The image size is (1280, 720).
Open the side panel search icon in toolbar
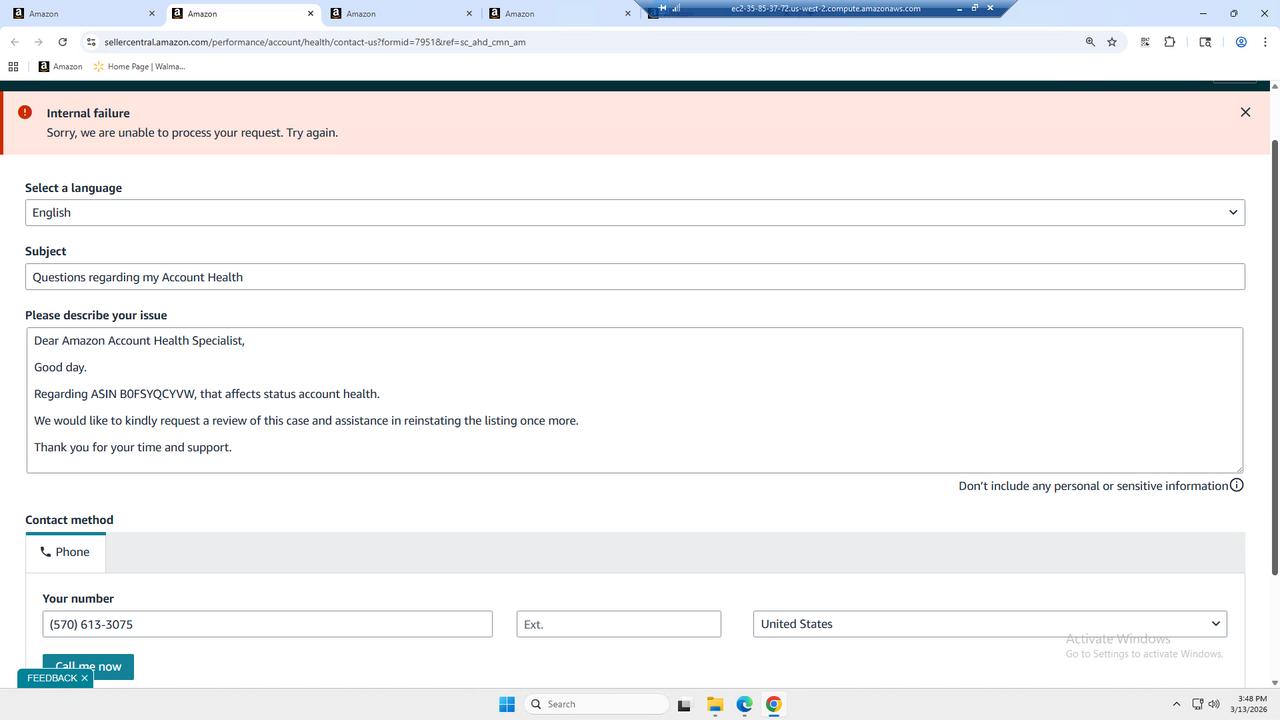tap(1206, 42)
